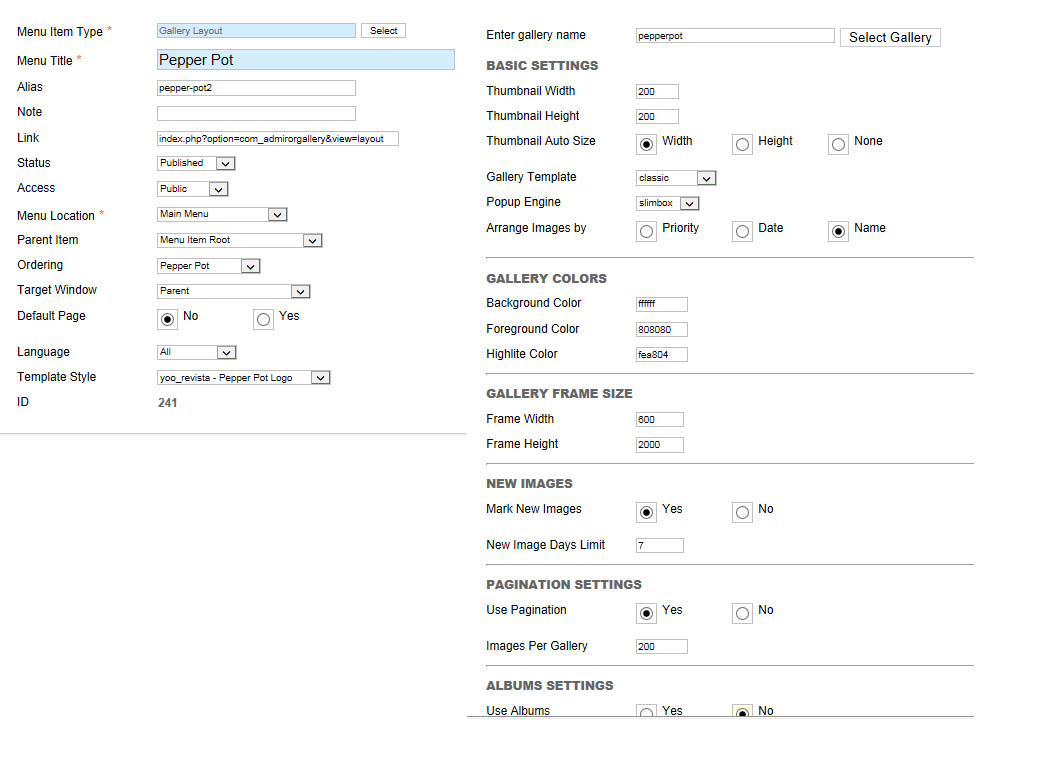
Task: Set Mark New Images to No
Action: pyautogui.click(x=742, y=513)
